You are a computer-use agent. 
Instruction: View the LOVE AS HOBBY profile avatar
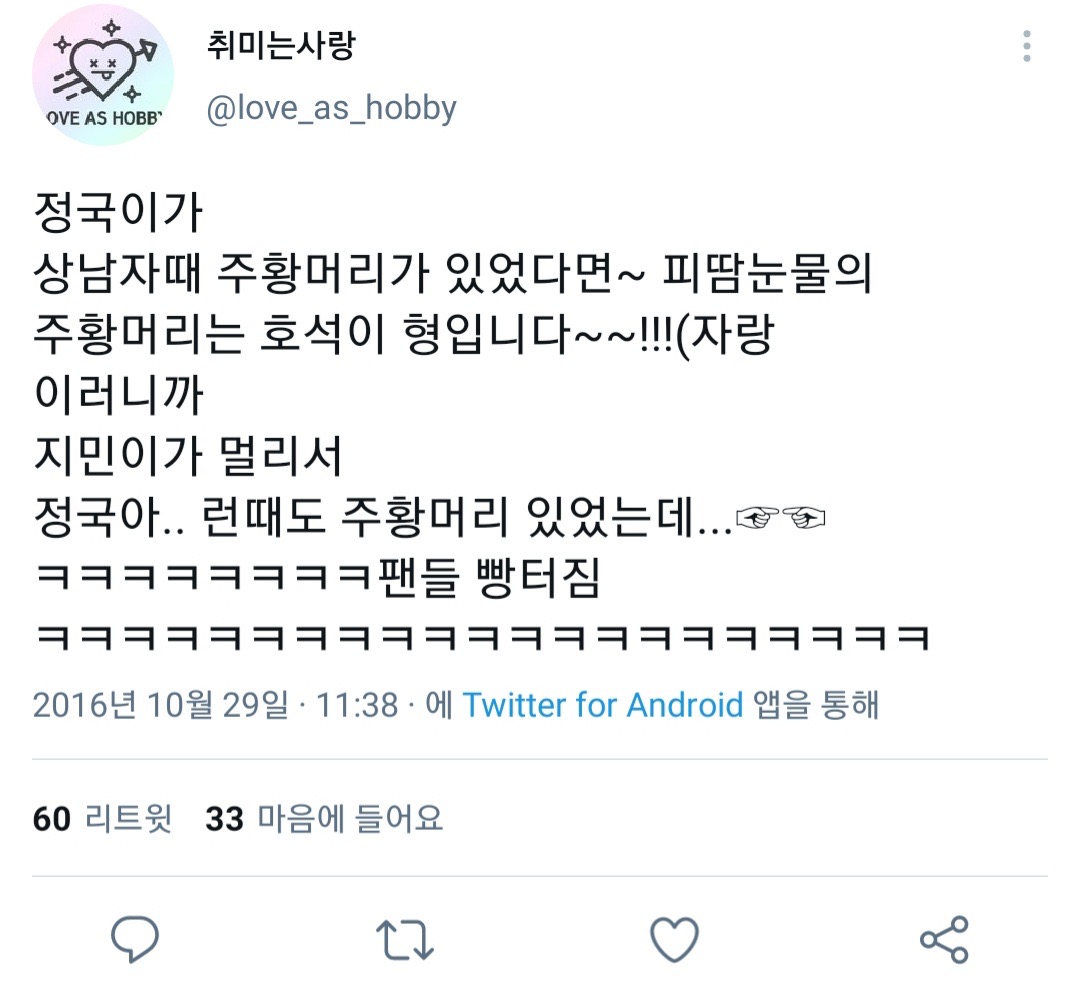pyautogui.click(x=103, y=75)
